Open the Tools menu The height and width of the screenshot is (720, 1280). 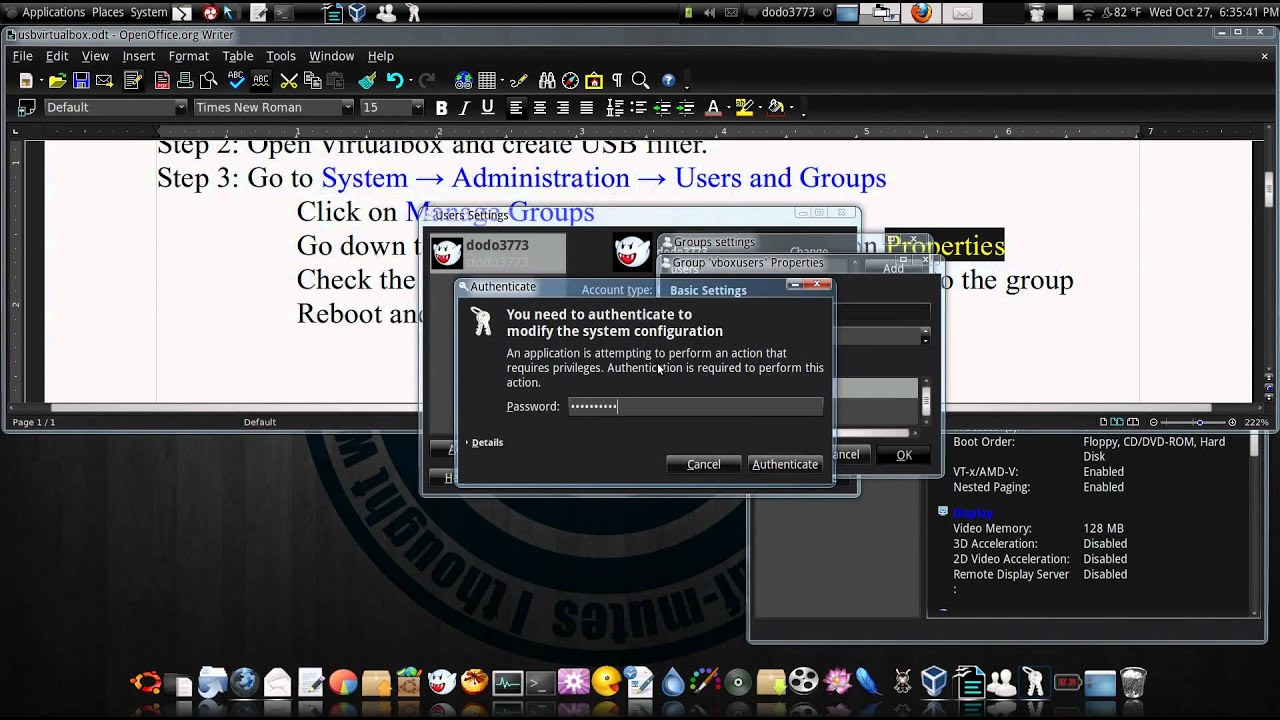pyautogui.click(x=280, y=56)
